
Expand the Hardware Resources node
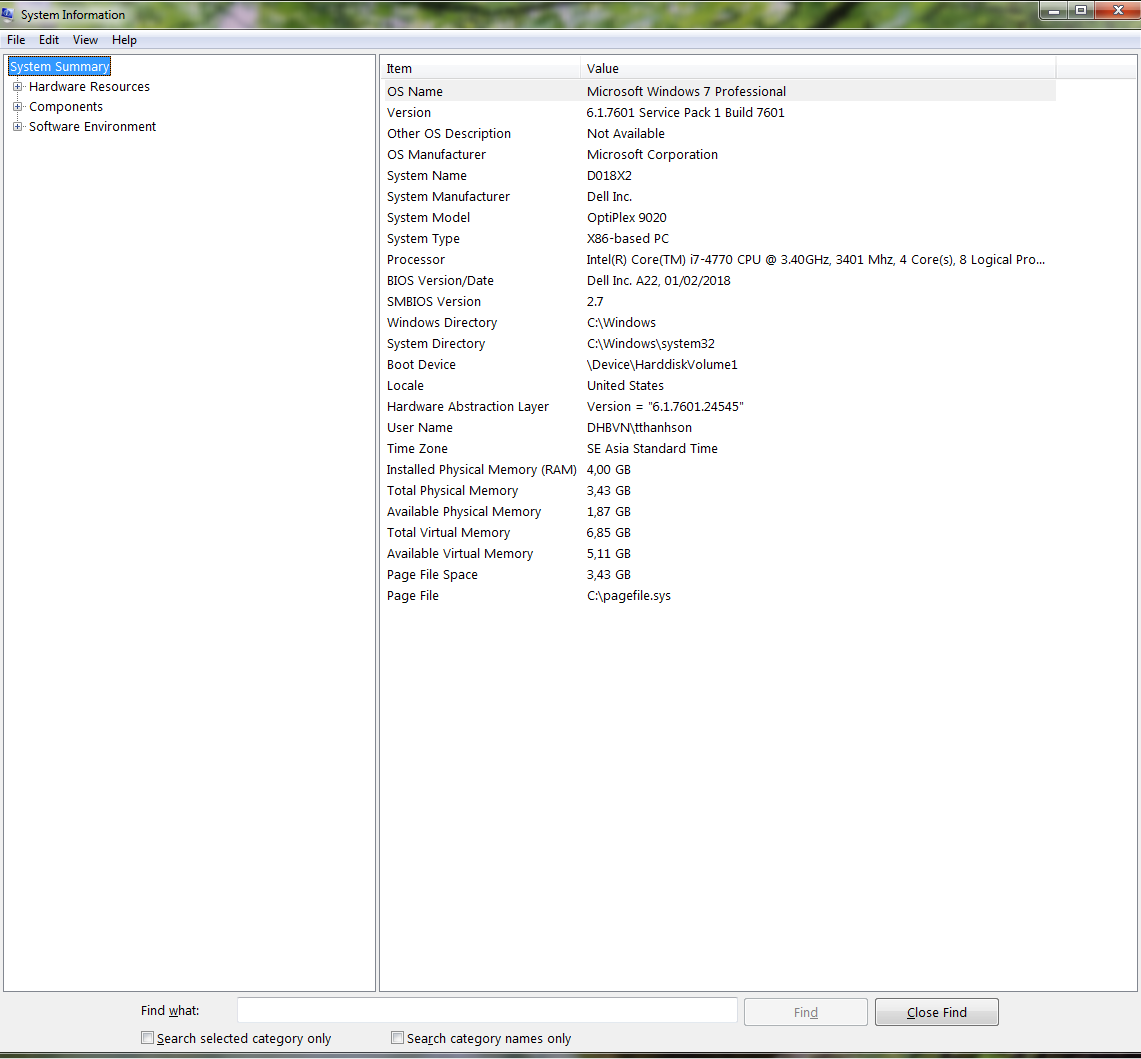point(17,87)
